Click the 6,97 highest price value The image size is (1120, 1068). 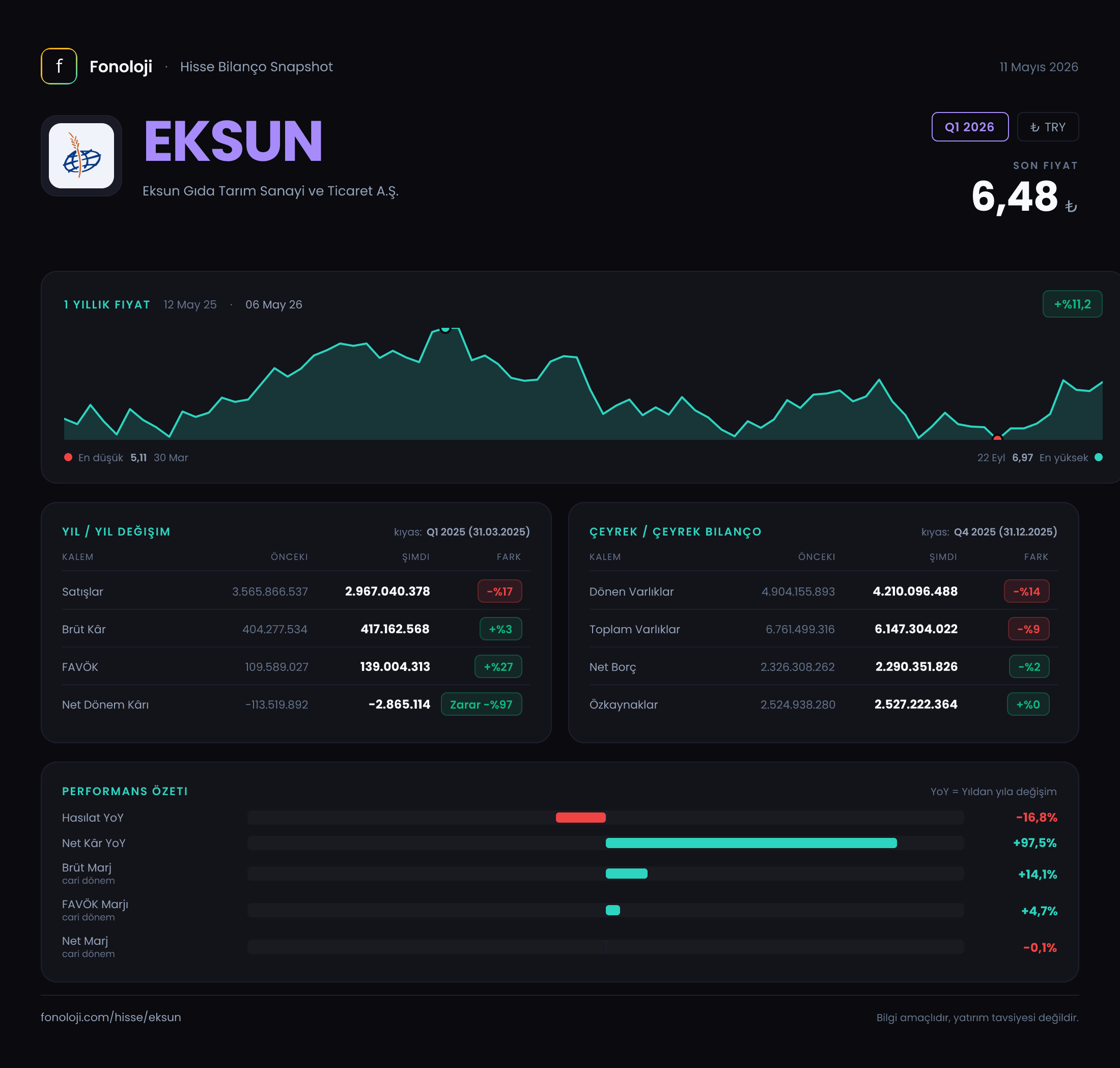[x=1022, y=457]
